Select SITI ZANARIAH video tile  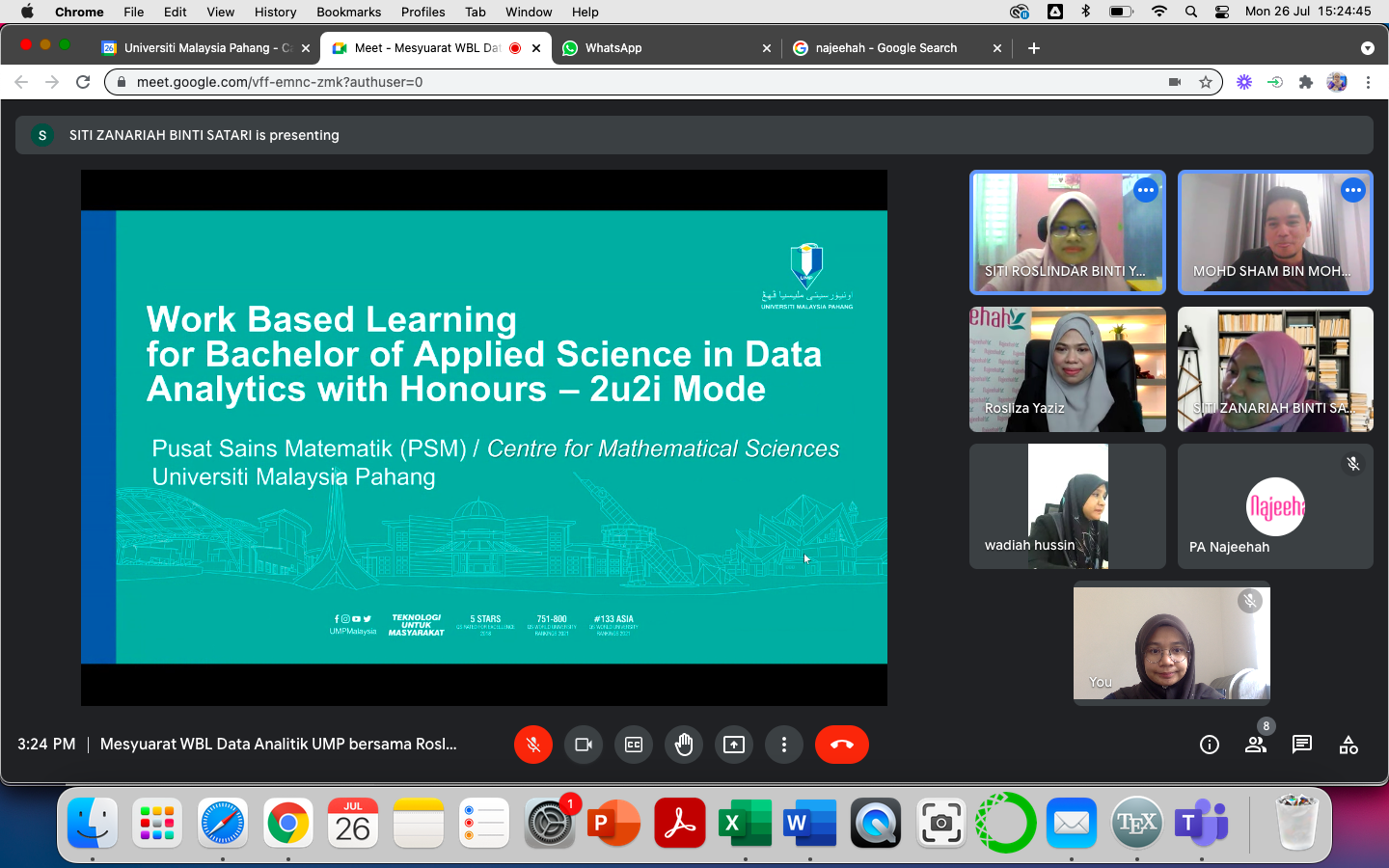(1275, 369)
